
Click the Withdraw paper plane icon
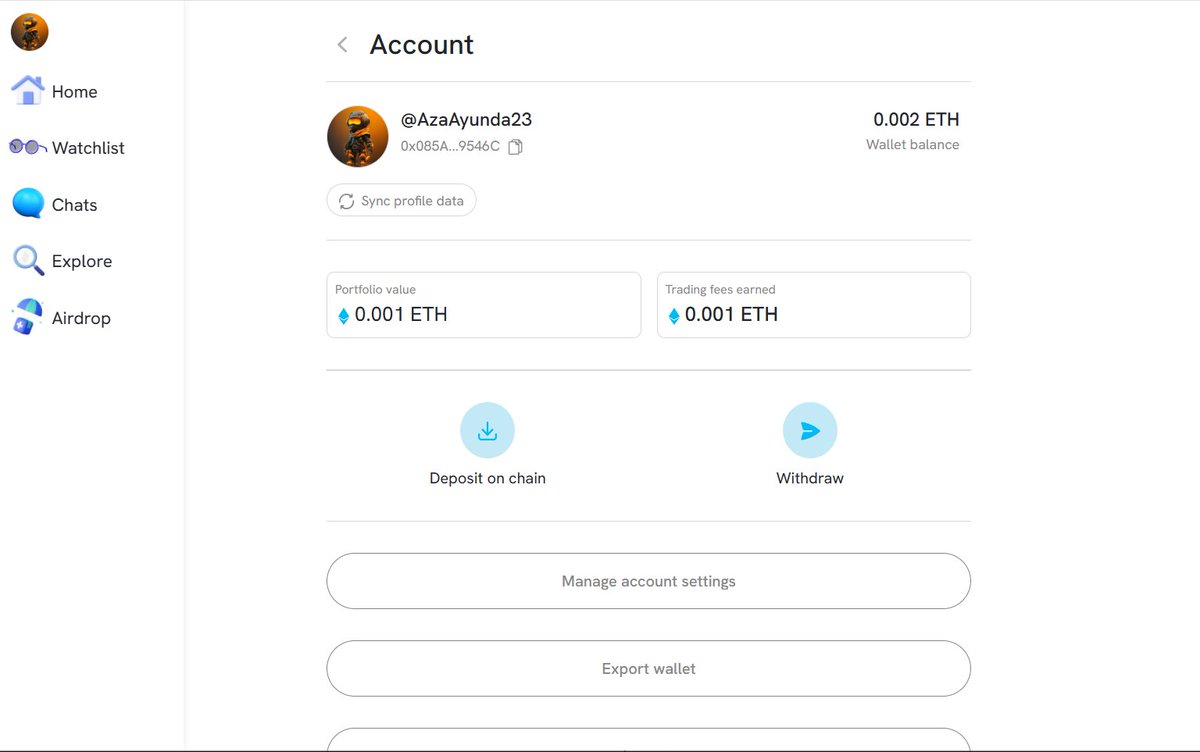(x=810, y=430)
